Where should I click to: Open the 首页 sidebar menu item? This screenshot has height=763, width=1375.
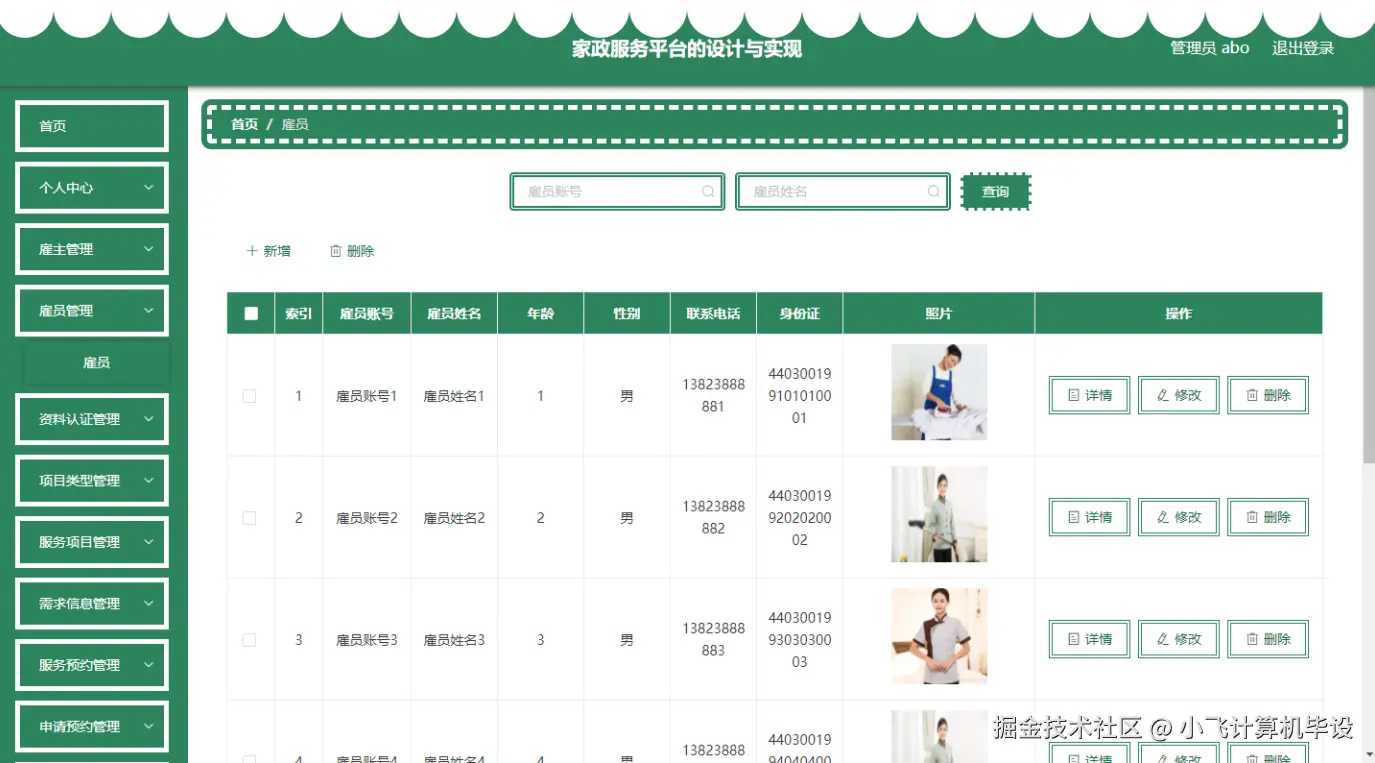tap(91, 125)
